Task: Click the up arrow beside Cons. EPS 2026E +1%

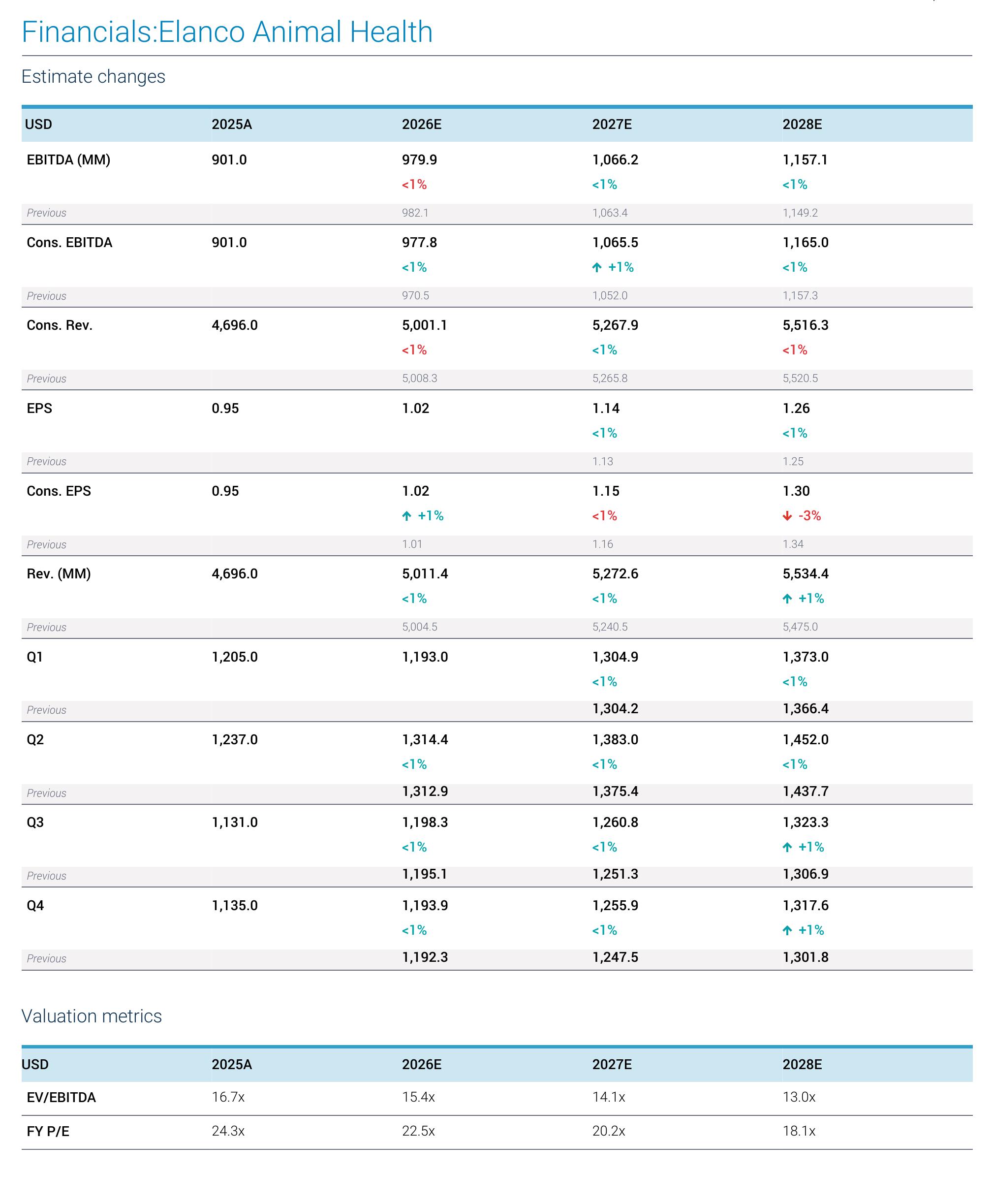Action: click(x=406, y=516)
